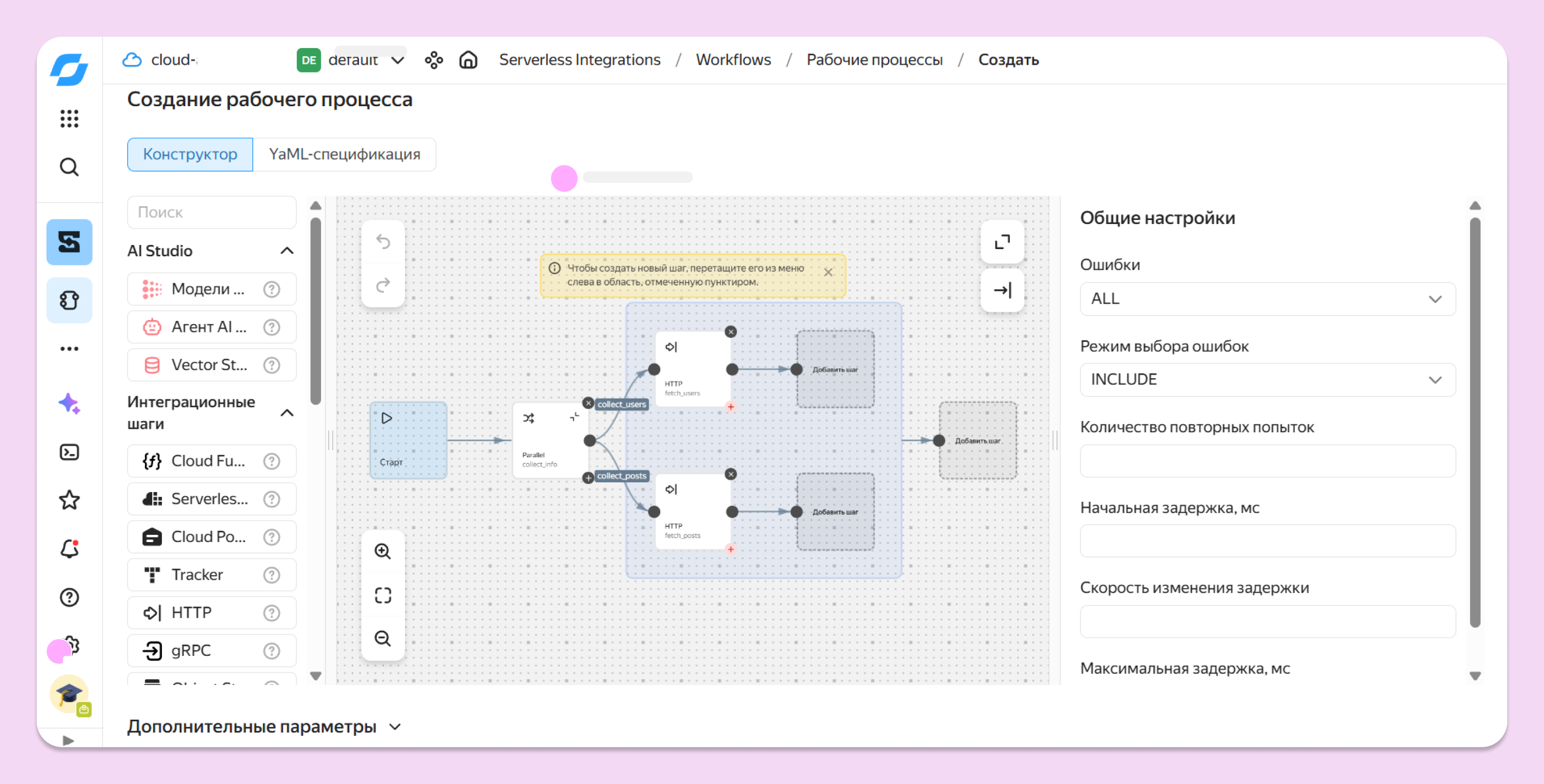This screenshot has width=1544, height=784.
Task: Open the all services grid icon
Action: 69,118
